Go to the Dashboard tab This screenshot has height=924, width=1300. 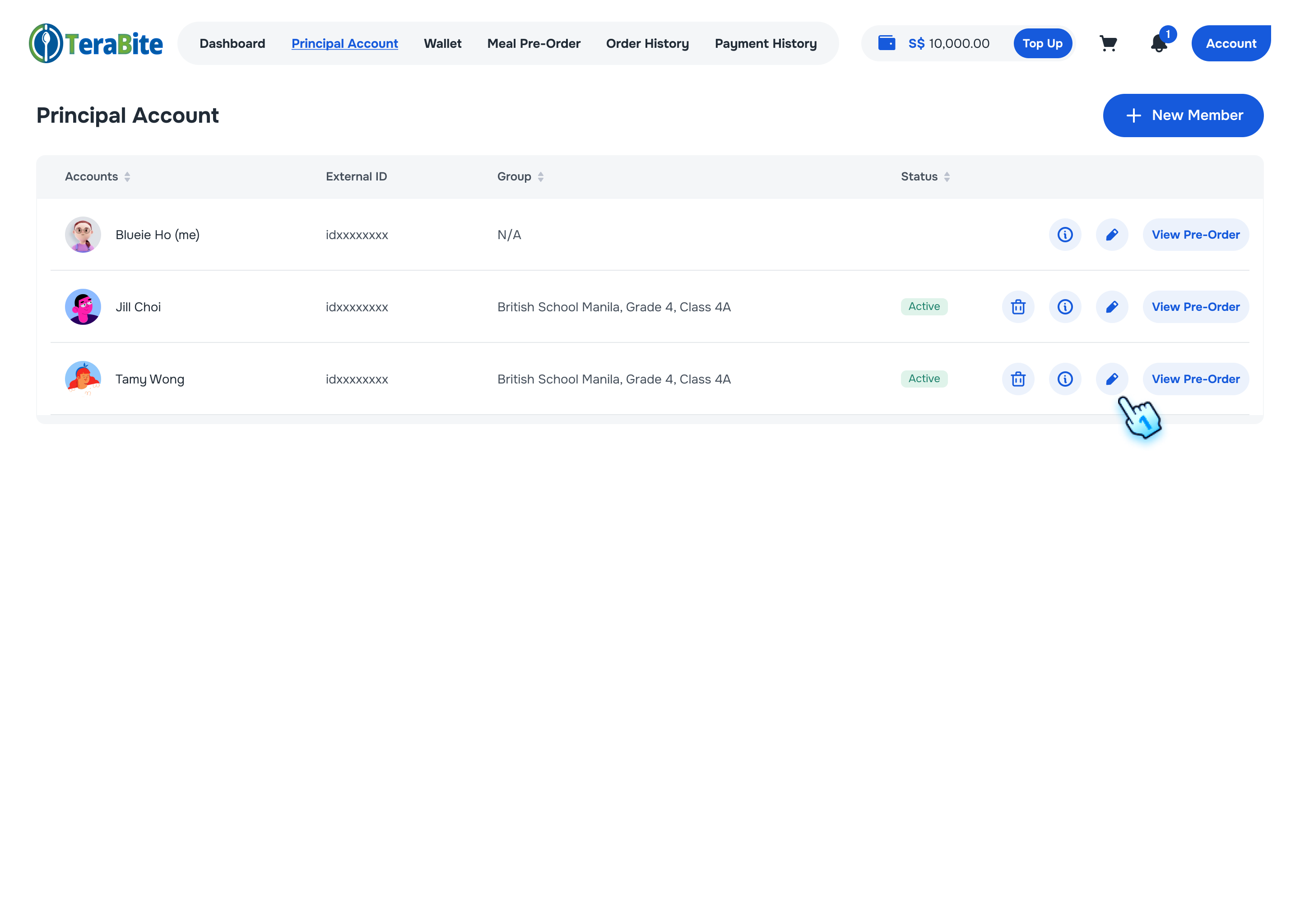coord(232,43)
